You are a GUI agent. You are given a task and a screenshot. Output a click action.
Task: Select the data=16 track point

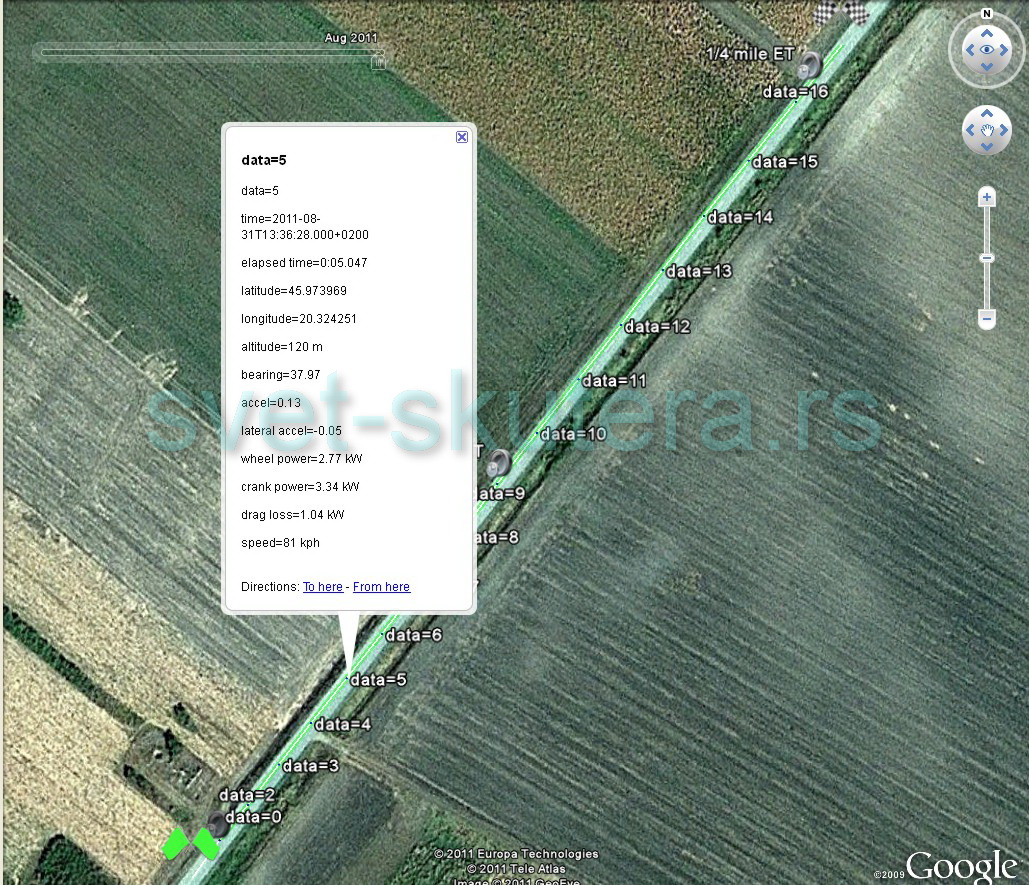(x=796, y=92)
